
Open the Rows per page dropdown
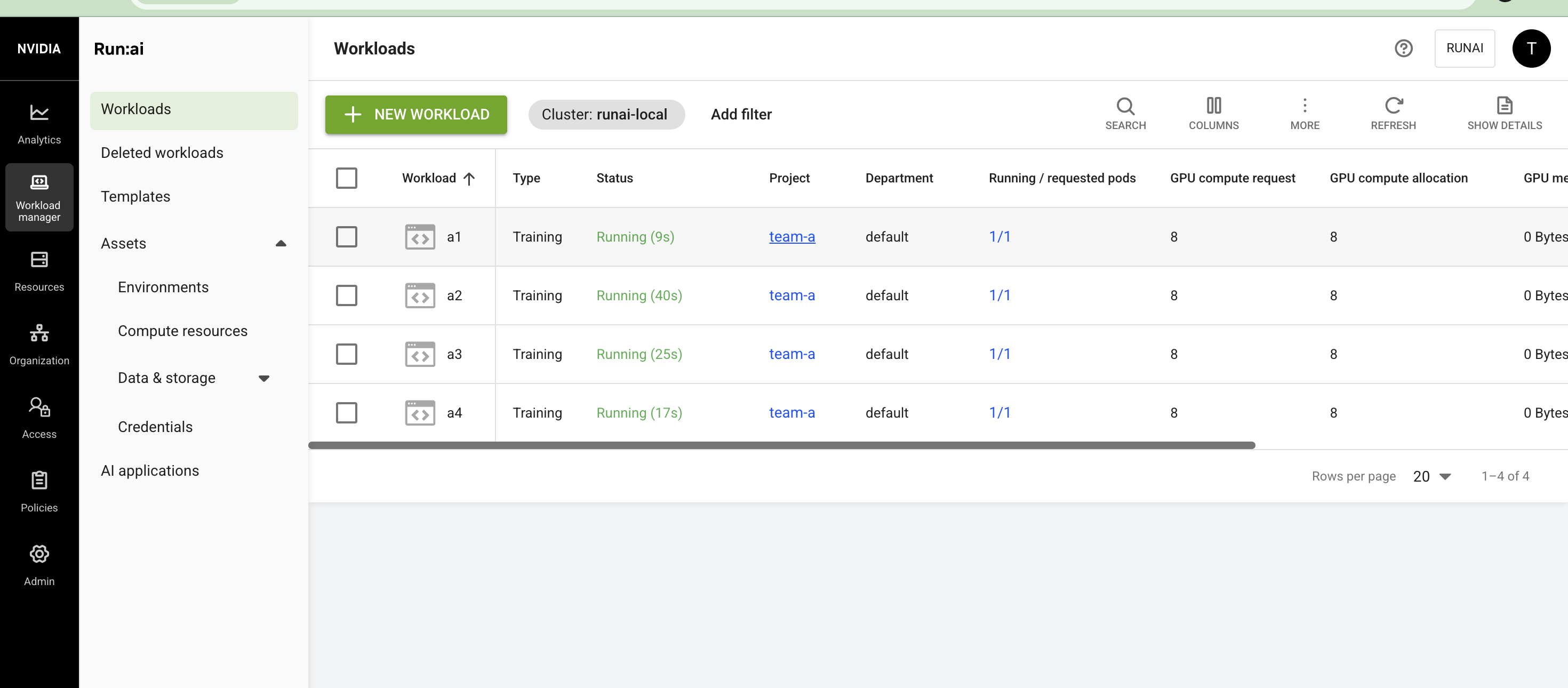click(1431, 476)
